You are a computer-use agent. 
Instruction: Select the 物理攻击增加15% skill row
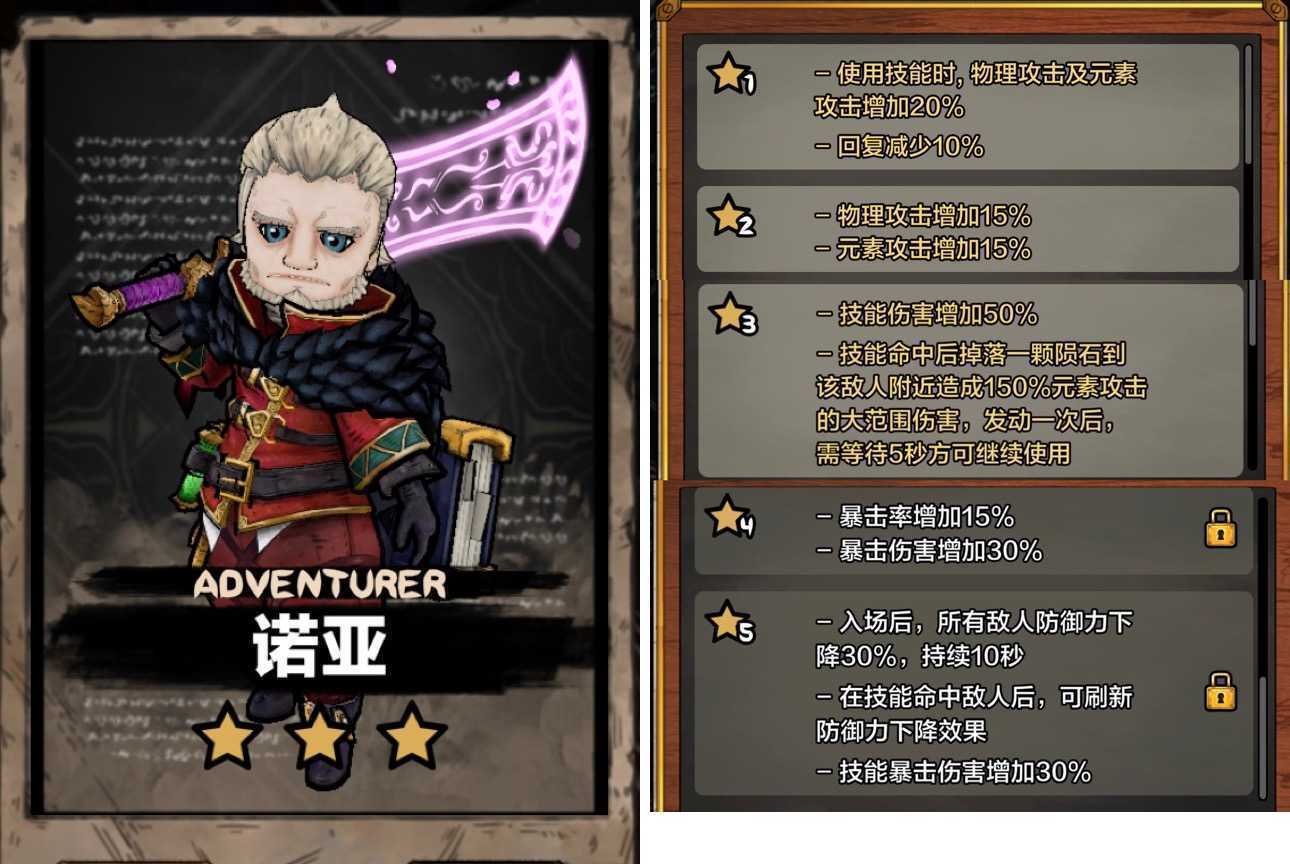[922, 216]
